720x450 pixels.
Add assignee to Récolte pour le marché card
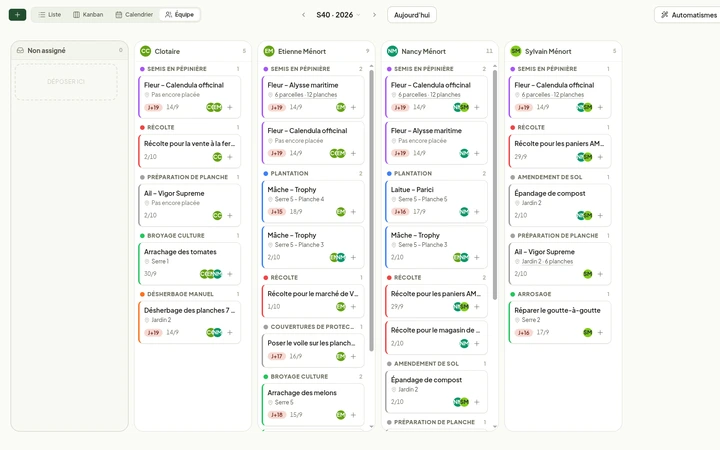pos(354,307)
